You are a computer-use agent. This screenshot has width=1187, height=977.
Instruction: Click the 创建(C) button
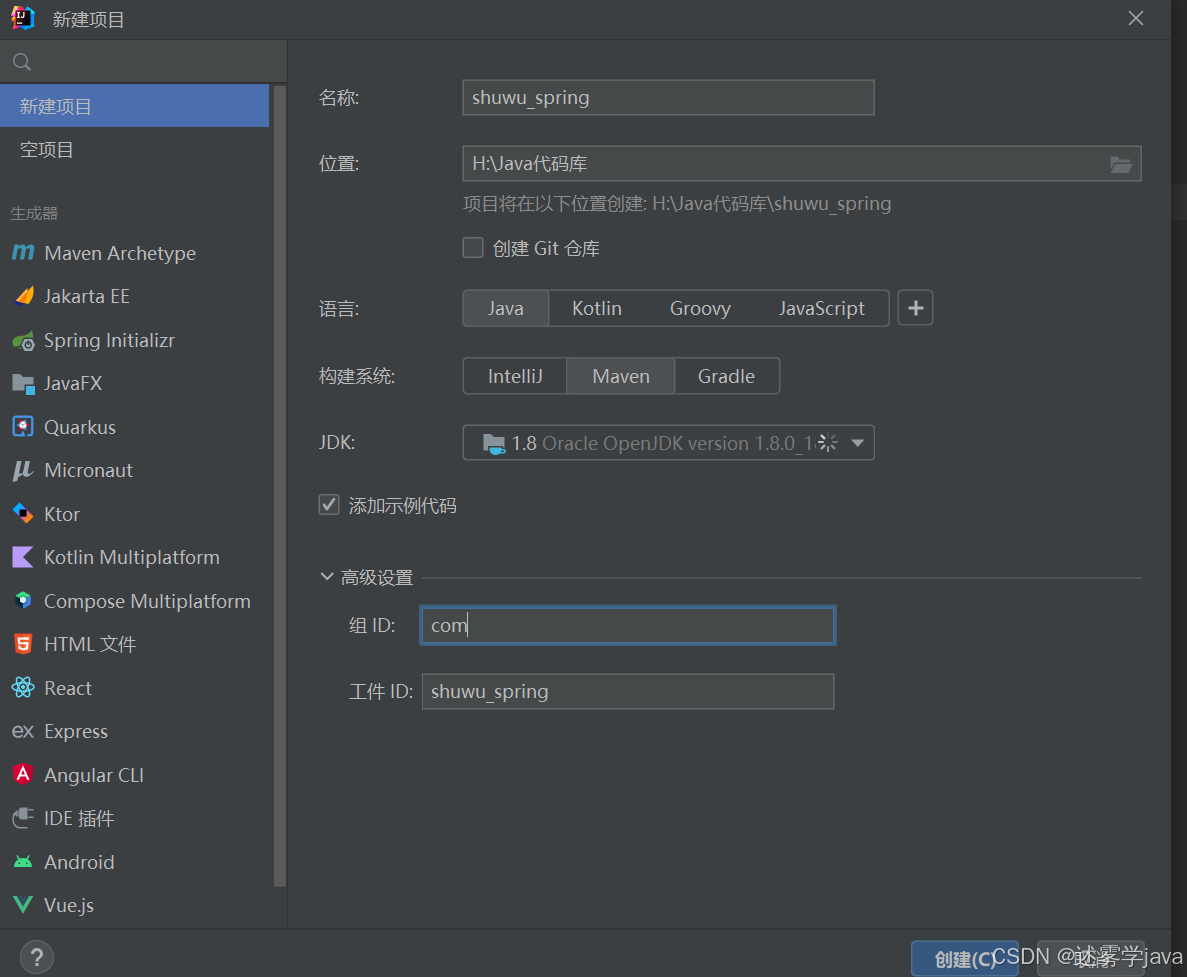(x=964, y=959)
